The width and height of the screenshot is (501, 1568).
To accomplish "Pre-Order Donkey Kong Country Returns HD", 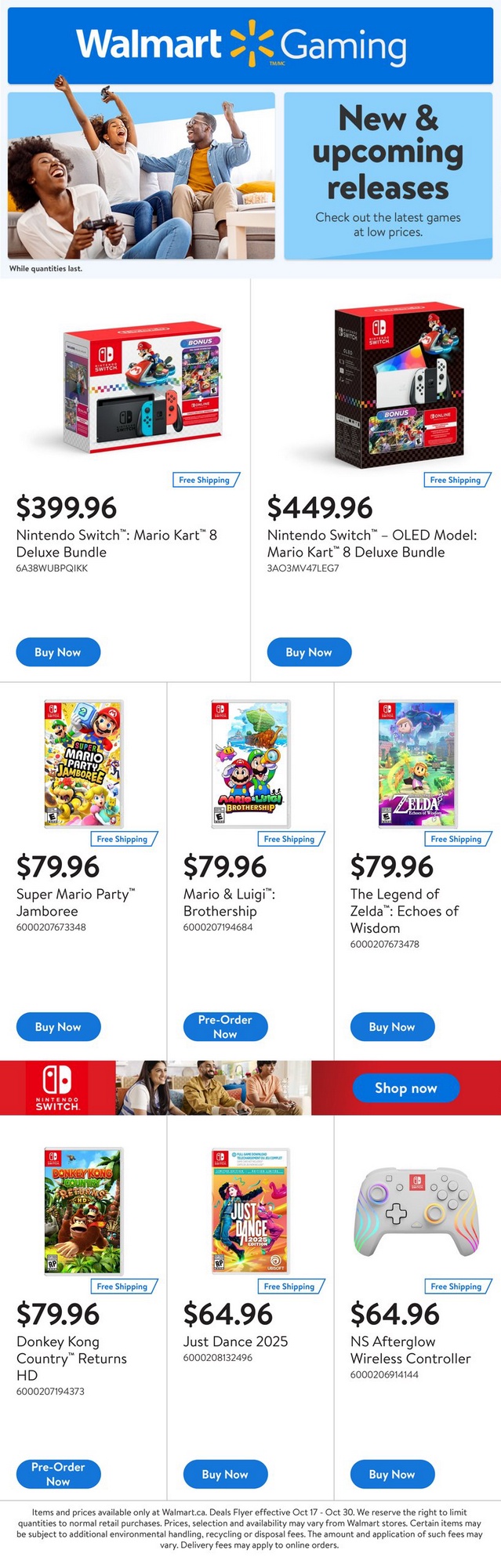I will 58,1474.
